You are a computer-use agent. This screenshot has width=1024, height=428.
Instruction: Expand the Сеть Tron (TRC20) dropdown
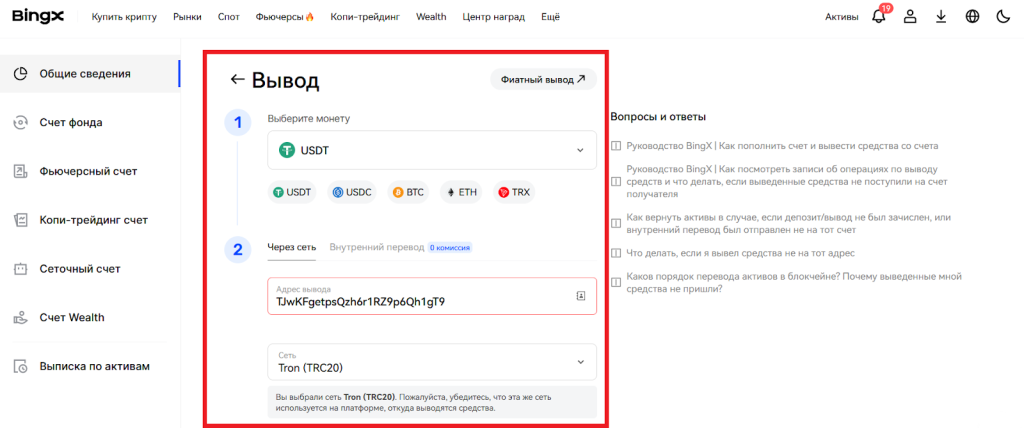tap(432, 362)
